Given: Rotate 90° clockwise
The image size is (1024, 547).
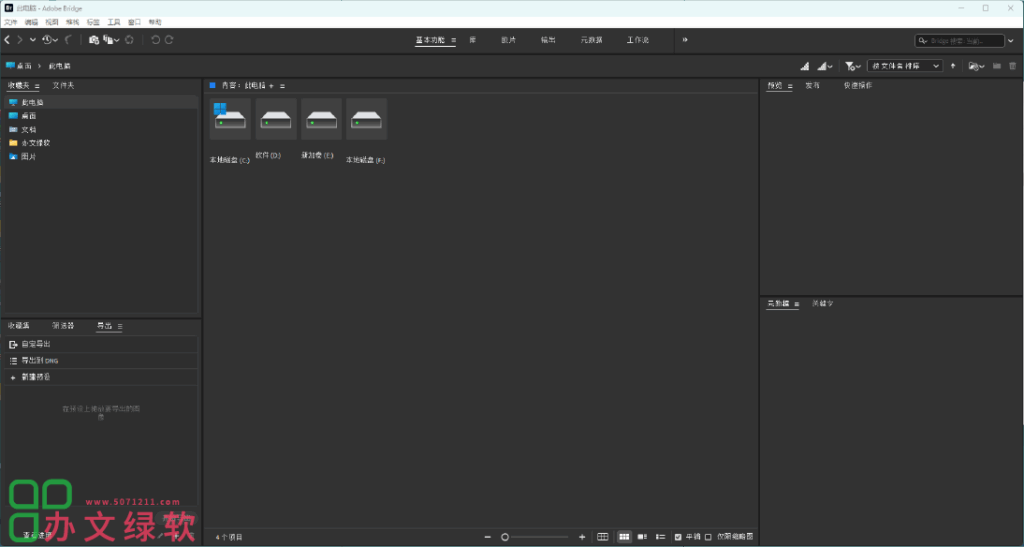Looking at the screenshot, I should pos(169,40).
